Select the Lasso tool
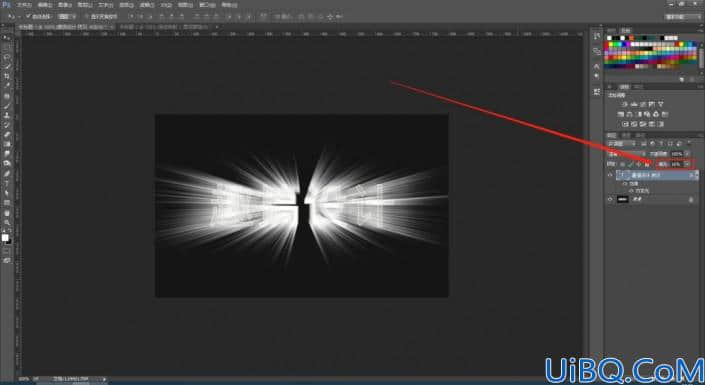The width and height of the screenshot is (705, 385). pyautogui.click(x=6, y=57)
